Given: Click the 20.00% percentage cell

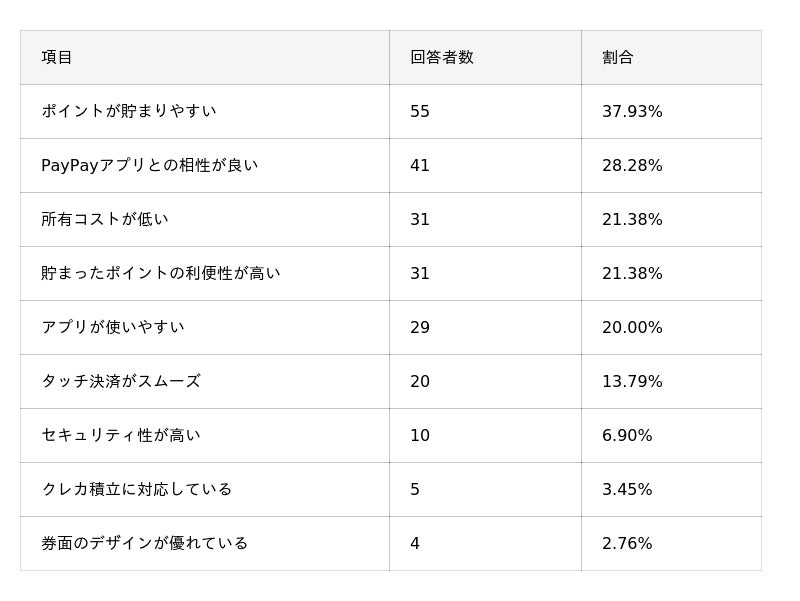Looking at the screenshot, I should coord(632,327).
